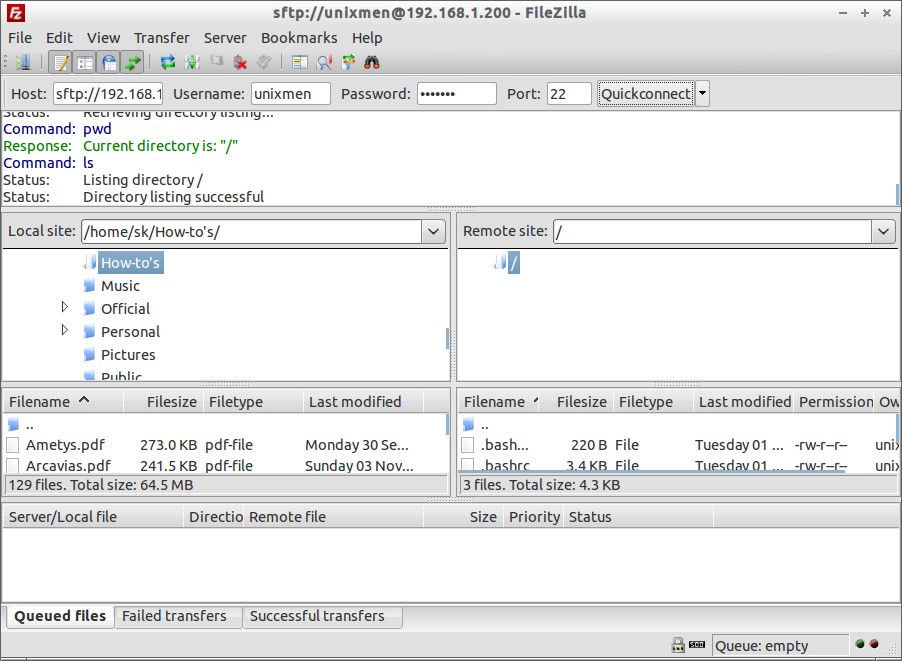The image size is (902, 661).
Task: Click the Music folder icon
Action: click(89, 285)
